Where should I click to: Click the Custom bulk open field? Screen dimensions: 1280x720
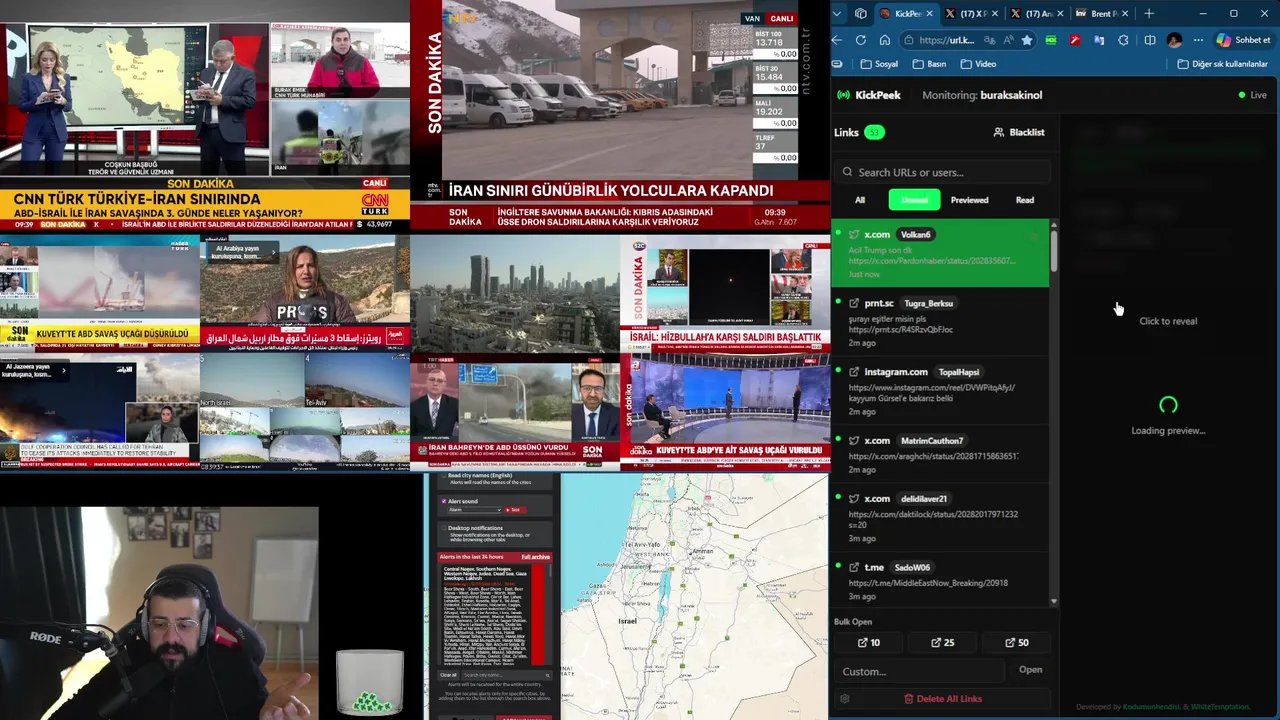click(919, 671)
